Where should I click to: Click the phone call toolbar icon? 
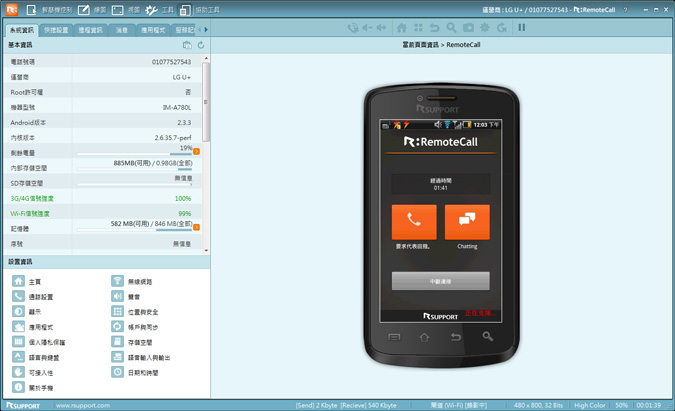353,28
